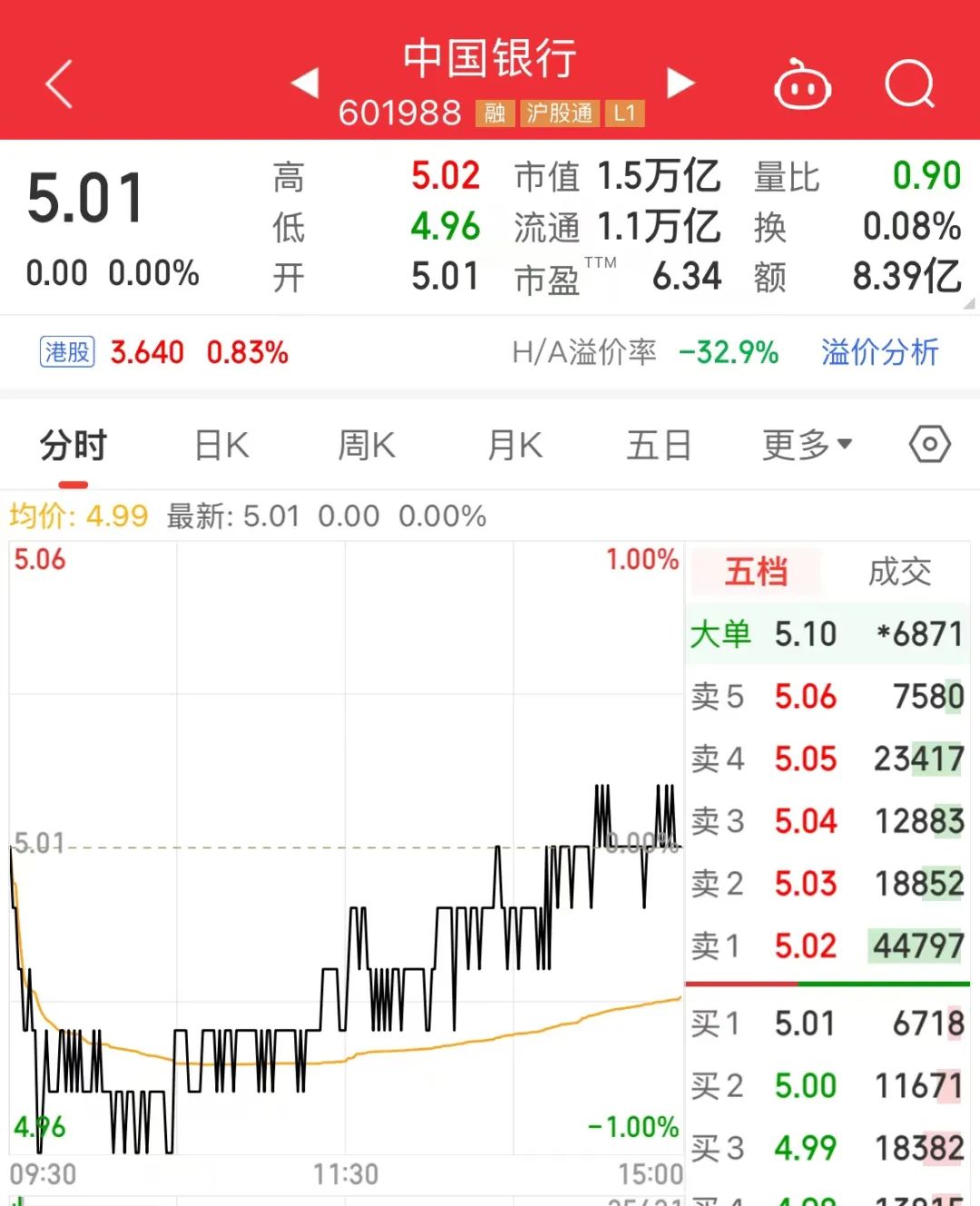Switch to next stock with right triangle
Screen dimensions: 980x1206
[x=681, y=83]
